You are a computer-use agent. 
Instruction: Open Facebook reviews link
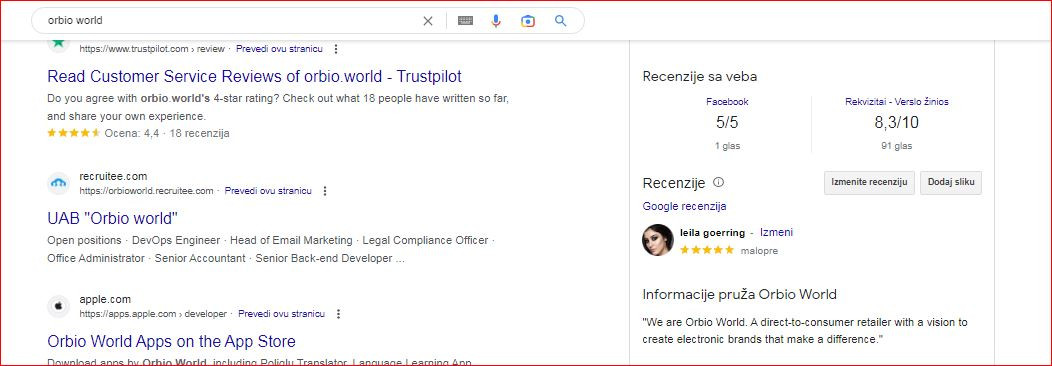pyautogui.click(x=727, y=102)
